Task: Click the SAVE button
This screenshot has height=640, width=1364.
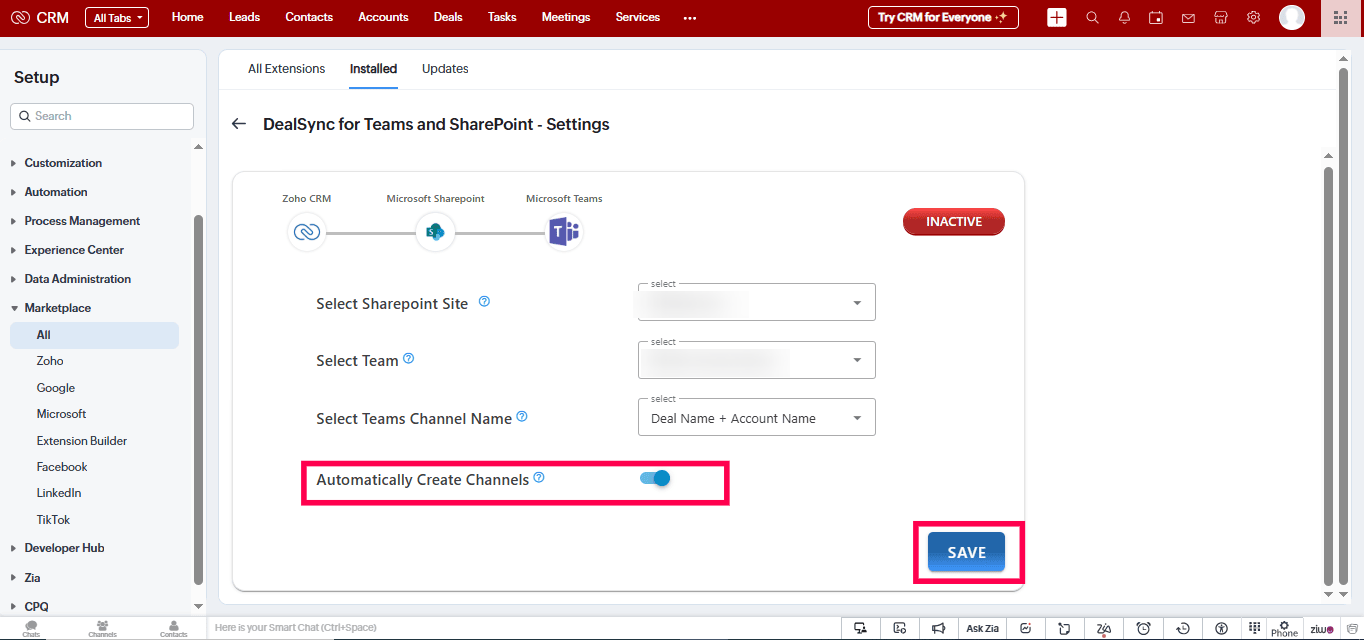Action: pyautogui.click(x=967, y=552)
